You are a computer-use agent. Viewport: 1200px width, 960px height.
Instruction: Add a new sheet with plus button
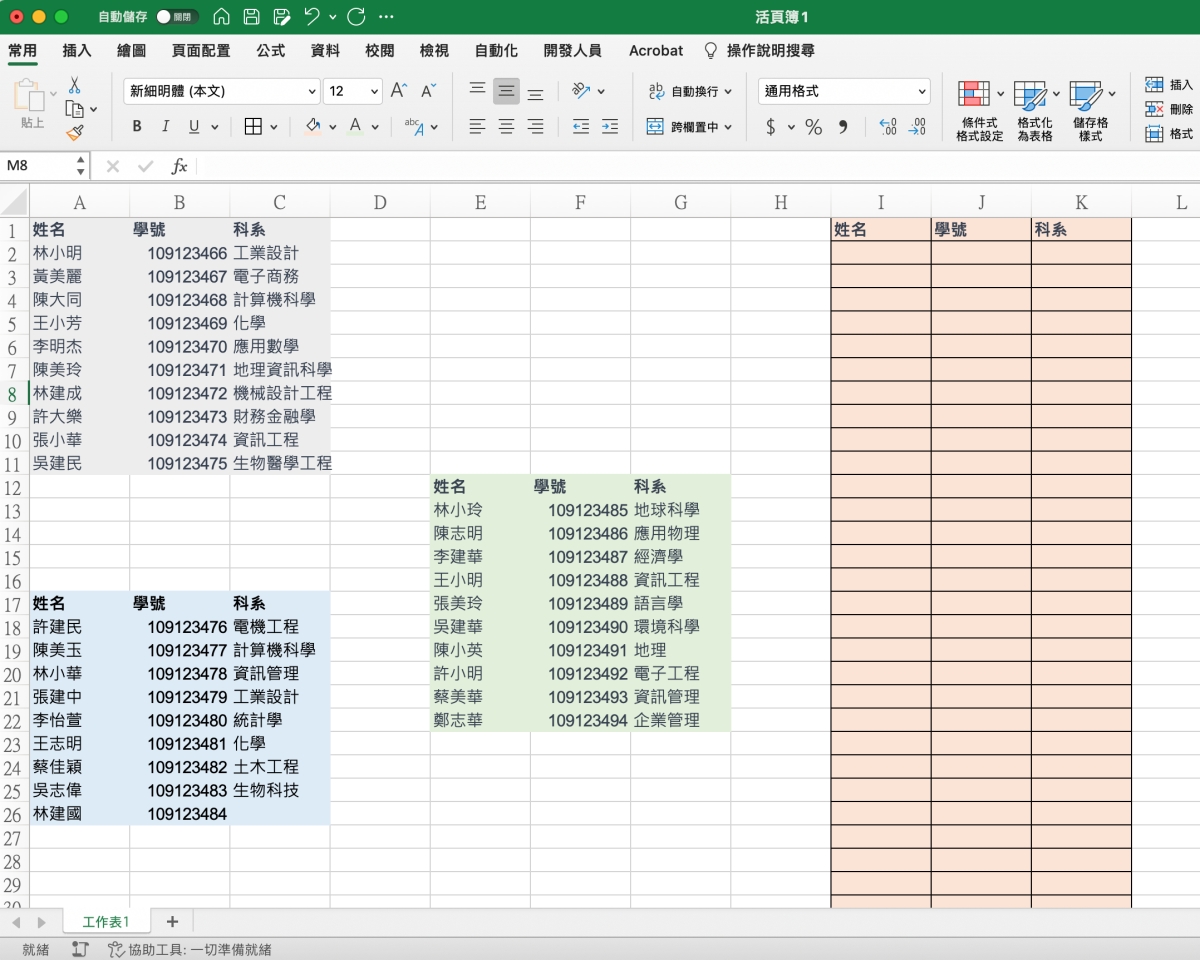[172, 921]
